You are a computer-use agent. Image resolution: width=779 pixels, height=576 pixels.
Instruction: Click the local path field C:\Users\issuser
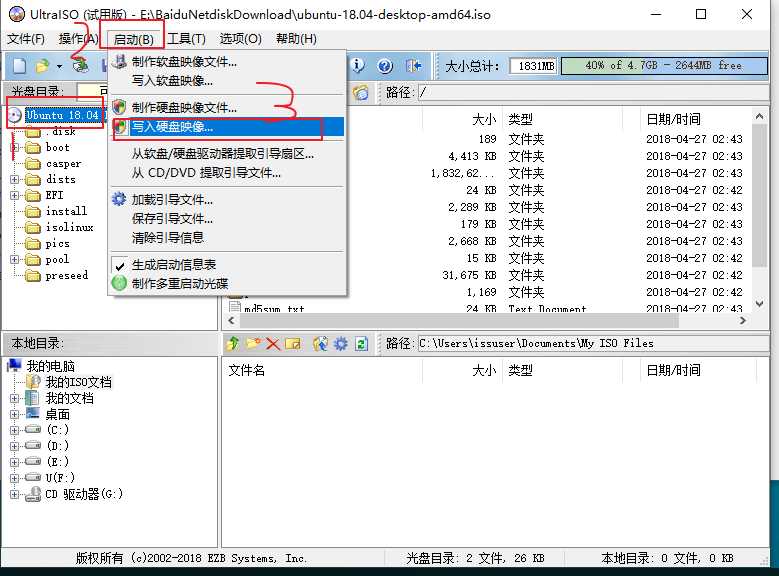[x=593, y=343]
